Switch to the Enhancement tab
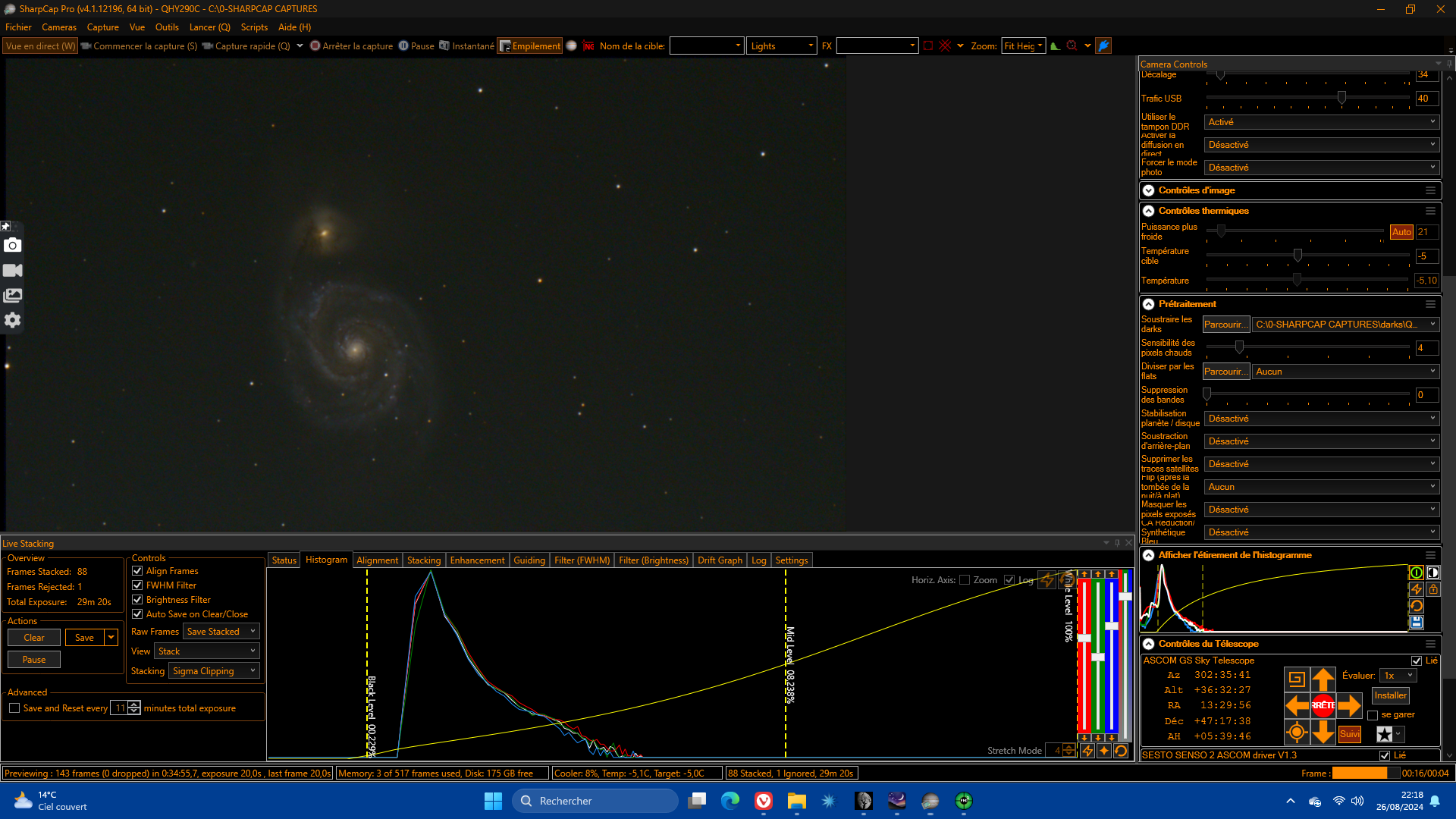Viewport: 1456px width, 819px height. pos(477,560)
